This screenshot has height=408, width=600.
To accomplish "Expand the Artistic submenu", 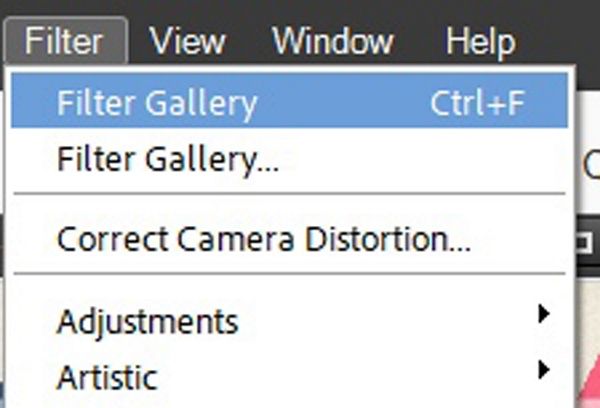I will click(107, 378).
